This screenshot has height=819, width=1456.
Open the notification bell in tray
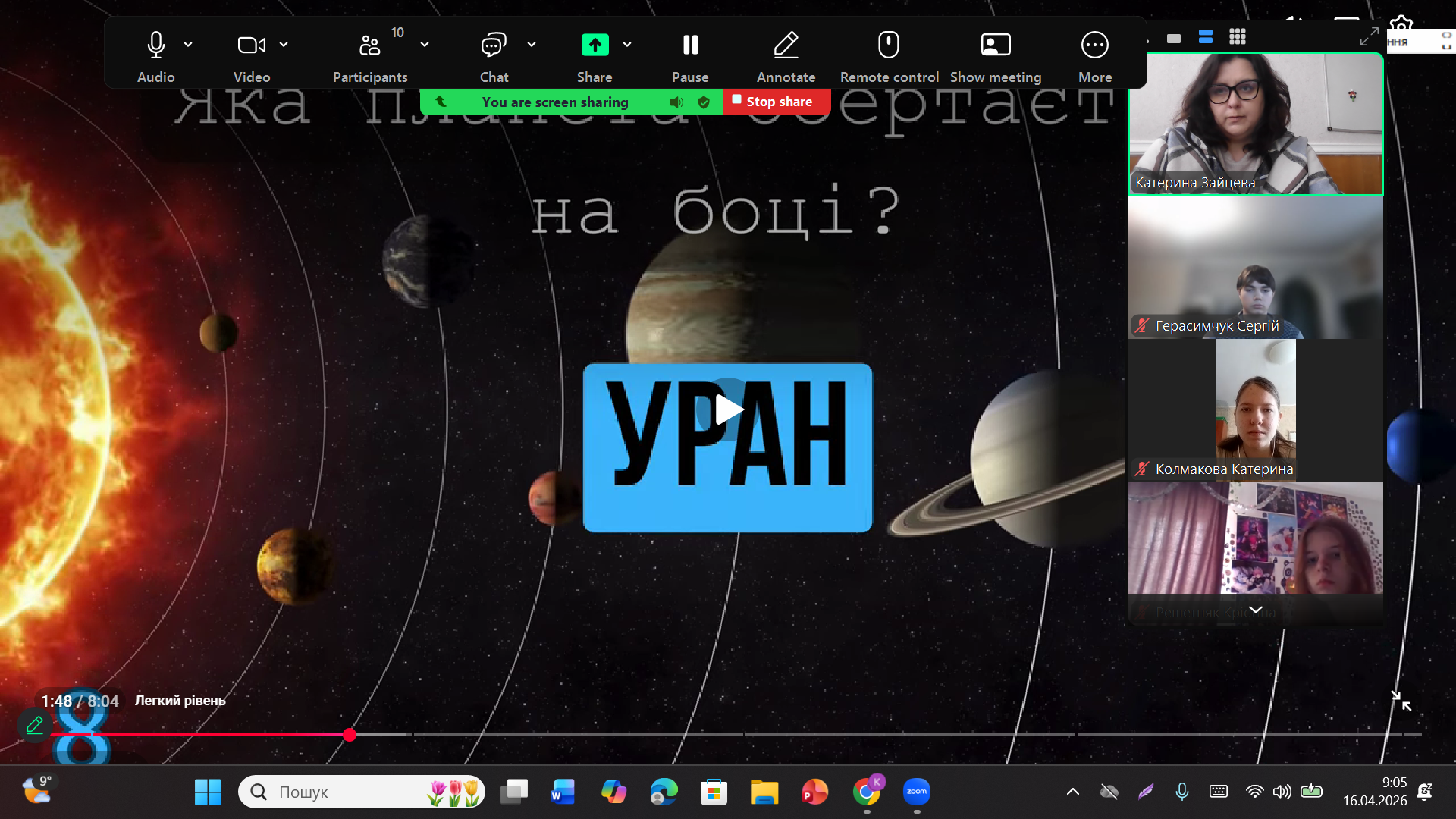coord(1425,792)
